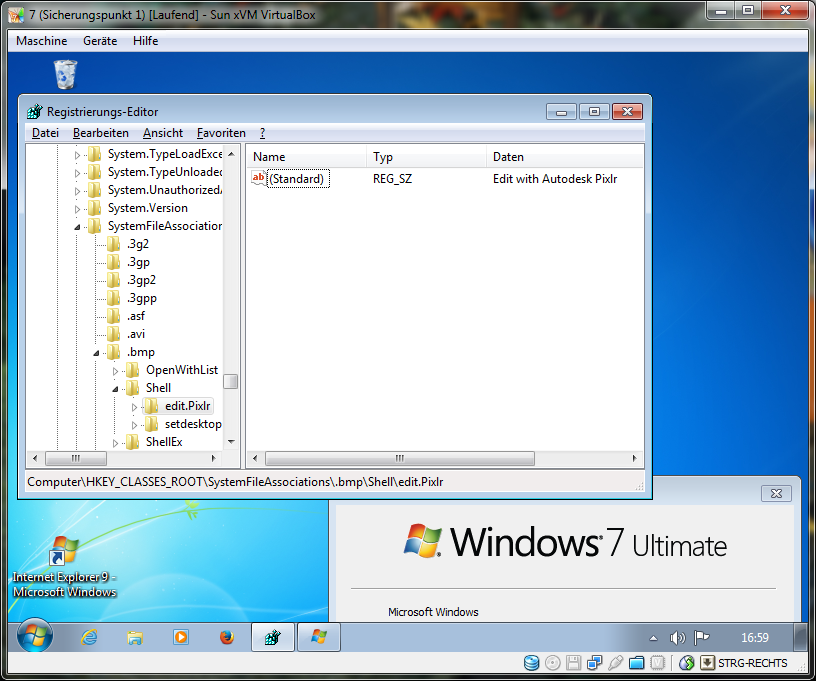Click the host key arrow indicator
This screenshot has width=816, height=681.
pyautogui.click(x=707, y=663)
